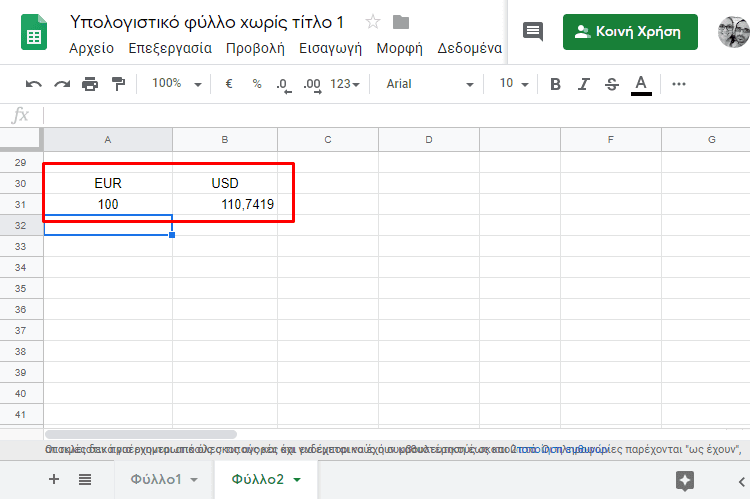Open the Google Sheets home icon
Screen dimensions: 750x500
34,32
